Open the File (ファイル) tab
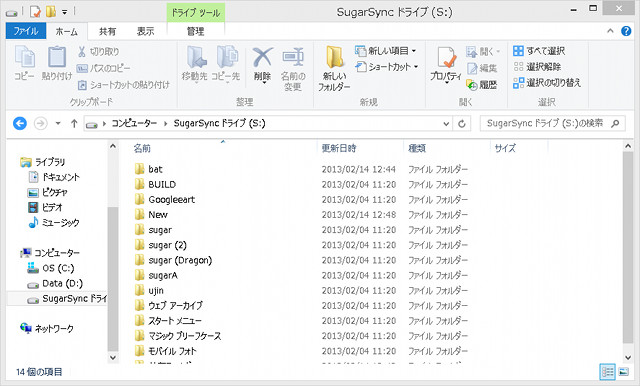This screenshot has height=386, width=640. click(26, 31)
